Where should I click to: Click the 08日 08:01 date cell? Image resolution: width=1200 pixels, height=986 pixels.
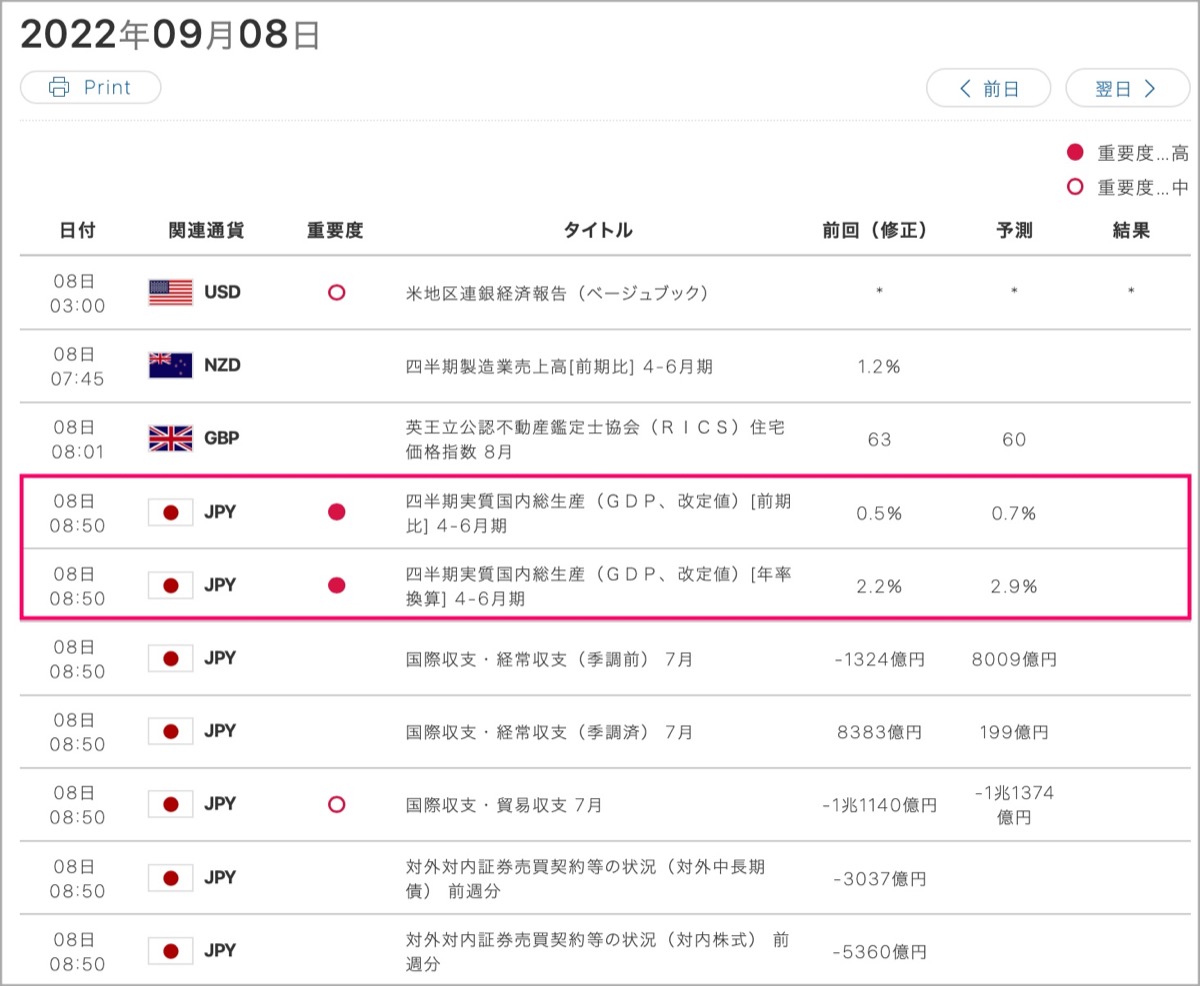coord(77,439)
